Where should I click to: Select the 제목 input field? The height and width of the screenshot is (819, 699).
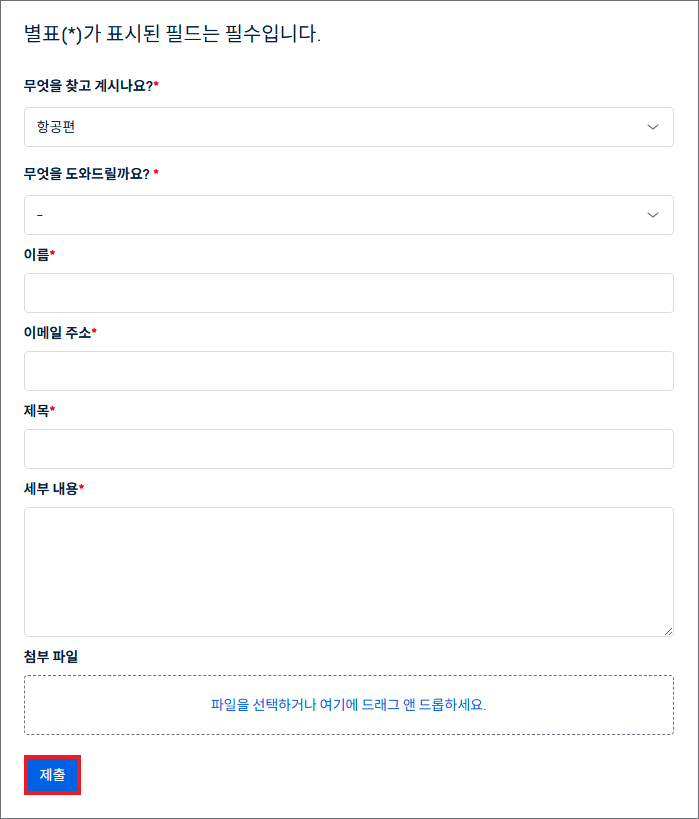point(348,449)
